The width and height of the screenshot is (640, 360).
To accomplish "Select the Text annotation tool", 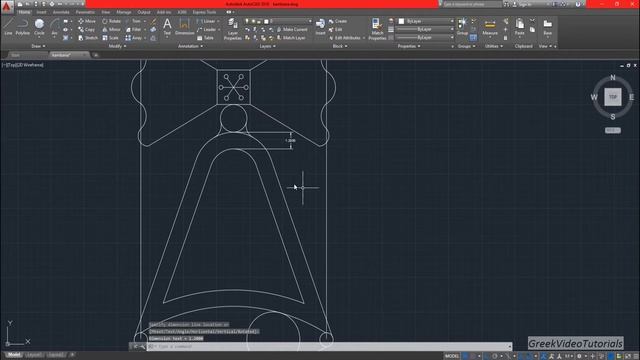I will pos(167,27).
